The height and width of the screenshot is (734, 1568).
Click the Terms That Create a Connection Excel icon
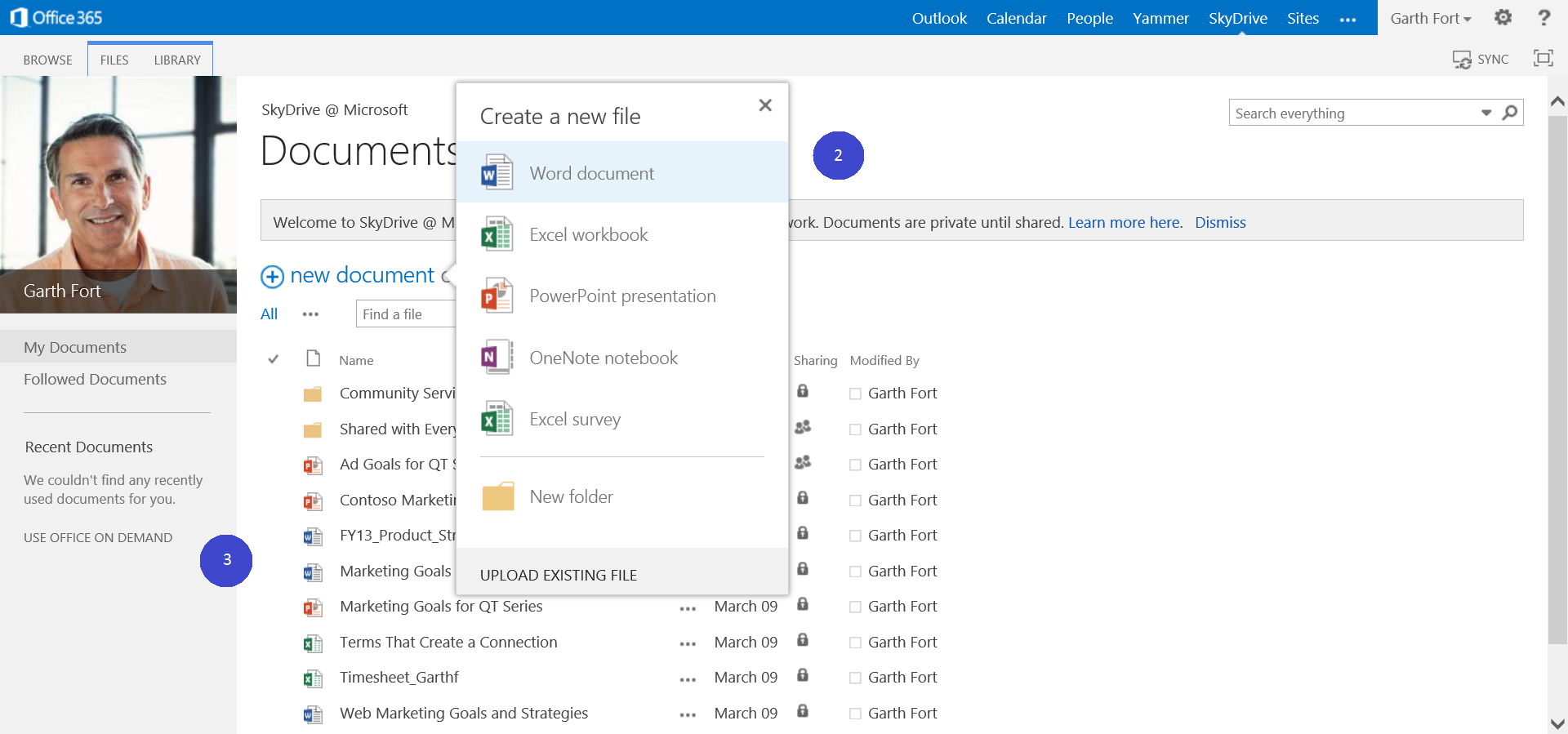pyautogui.click(x=312, y=643)
